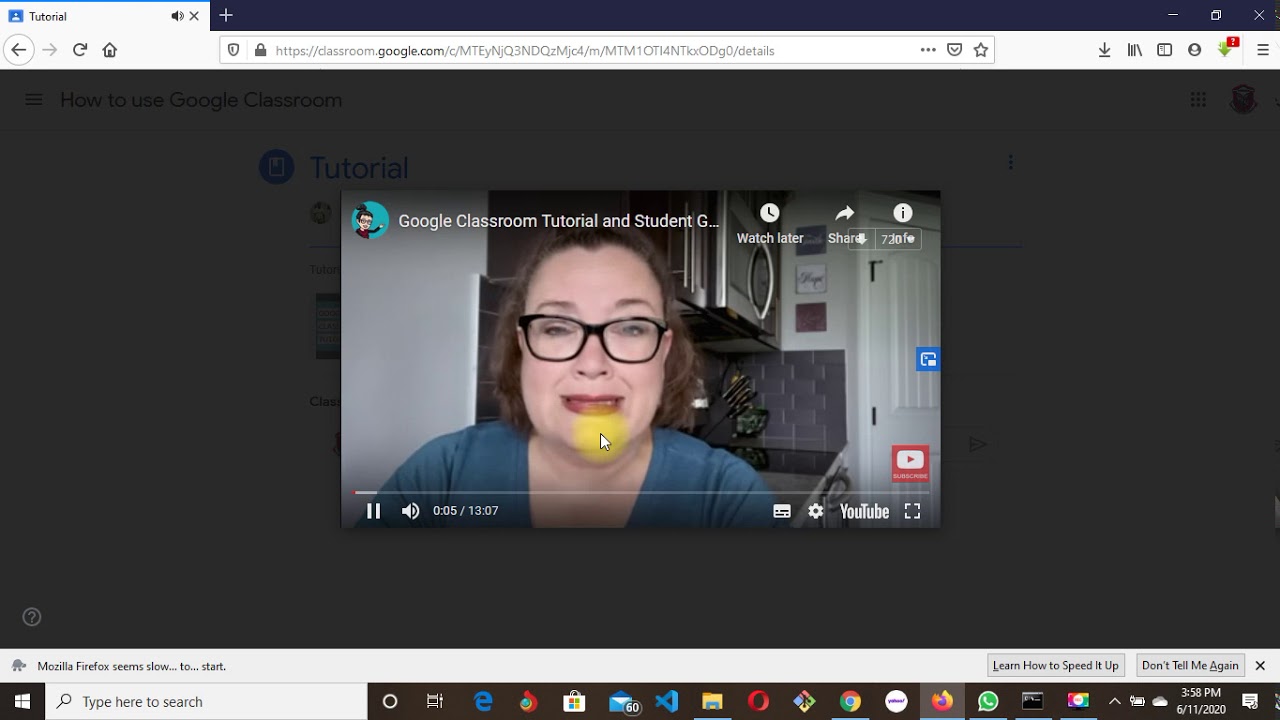
Task: Pop out video with picture-in-picture button
Action: [x=928, y=359]
